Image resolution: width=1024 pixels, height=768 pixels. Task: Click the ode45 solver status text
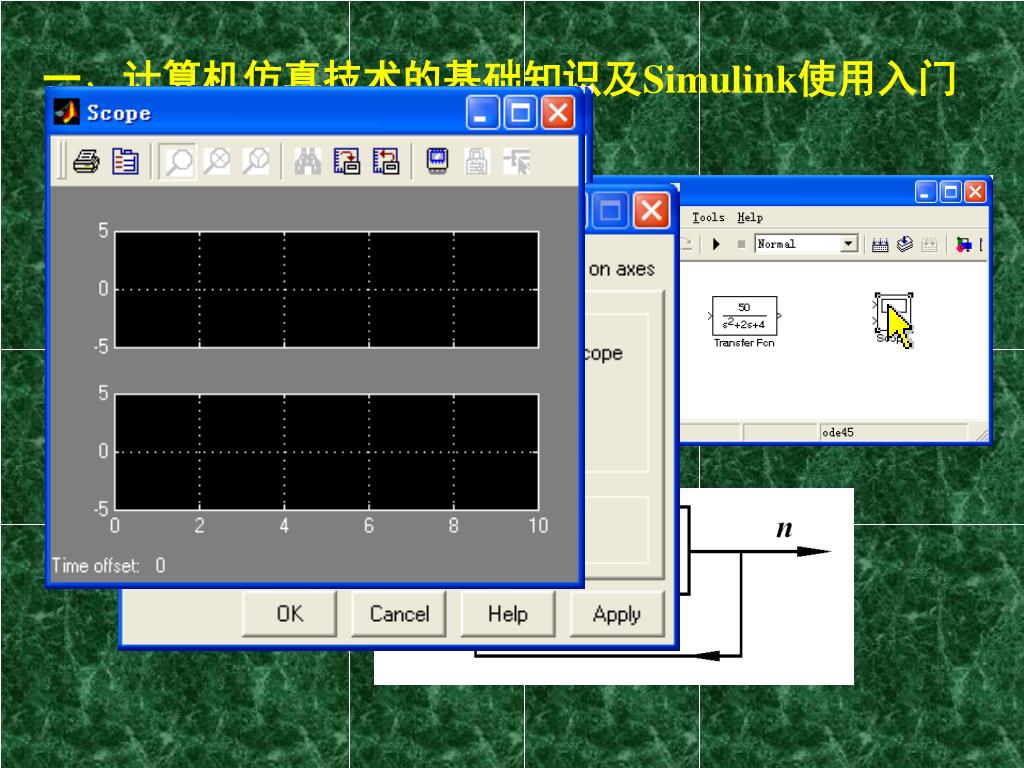[838, 432]
